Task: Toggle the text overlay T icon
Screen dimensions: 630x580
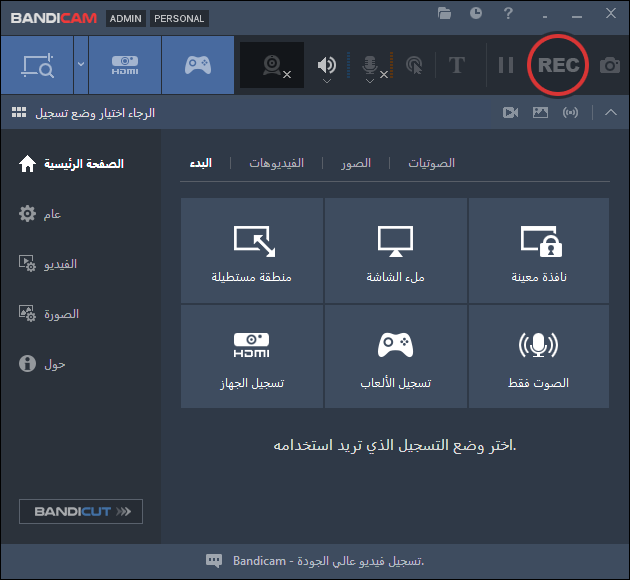Action: [457, 65]
